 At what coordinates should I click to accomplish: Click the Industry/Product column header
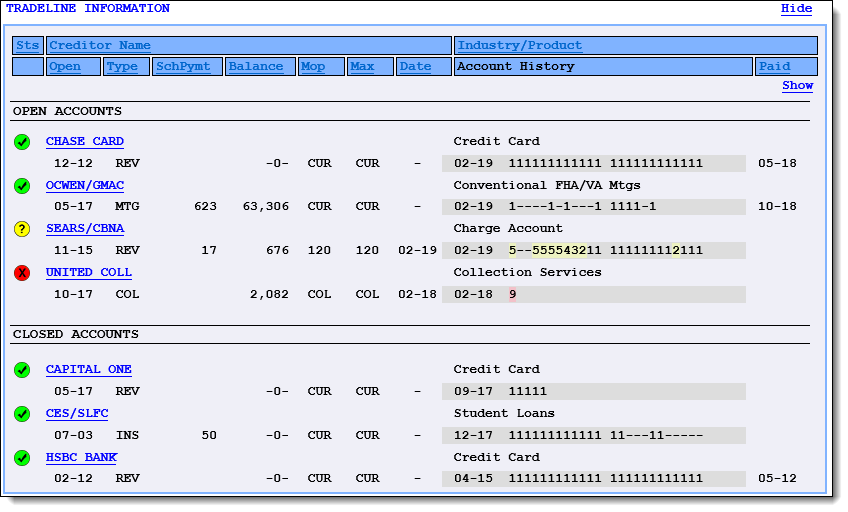pos(635,45)
